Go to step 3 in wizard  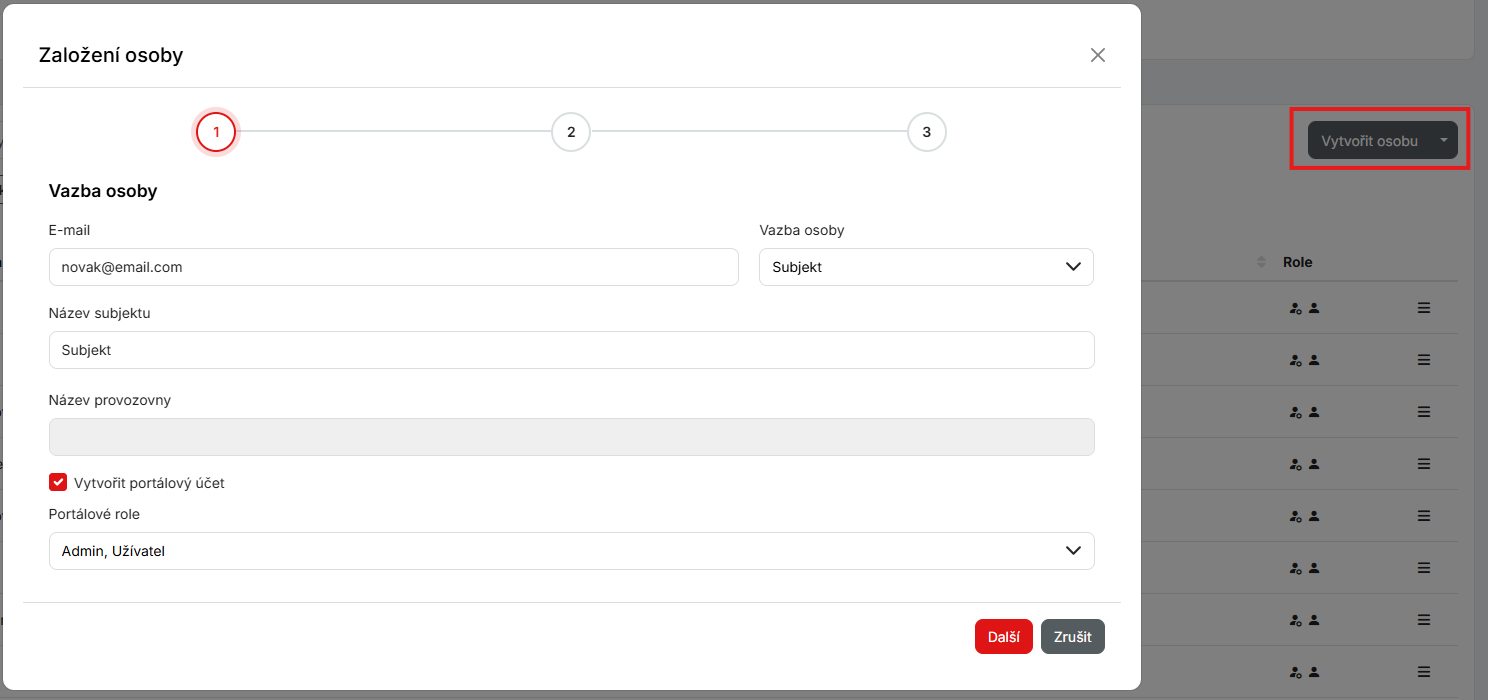tap(926, 132)
